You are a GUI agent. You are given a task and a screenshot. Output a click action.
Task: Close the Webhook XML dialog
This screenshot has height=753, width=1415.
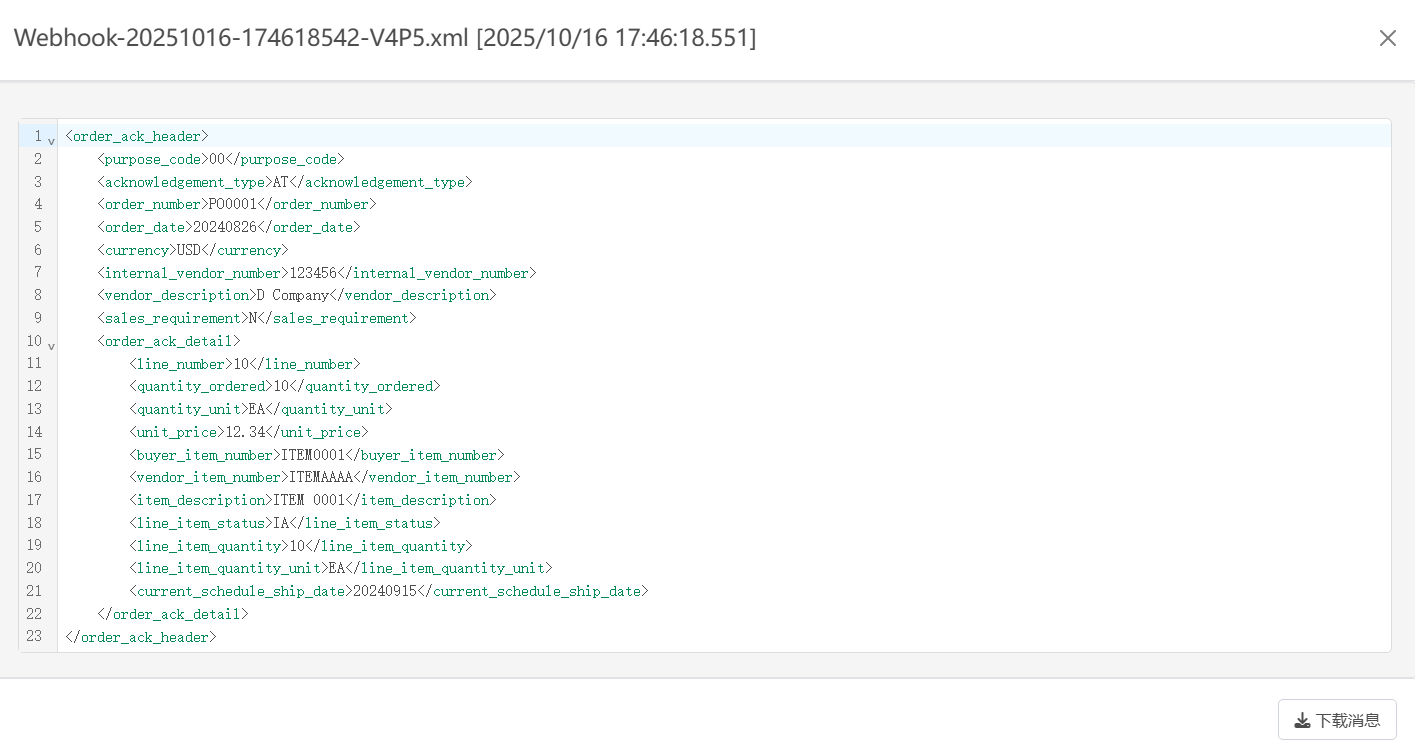tap(1388, 37)
